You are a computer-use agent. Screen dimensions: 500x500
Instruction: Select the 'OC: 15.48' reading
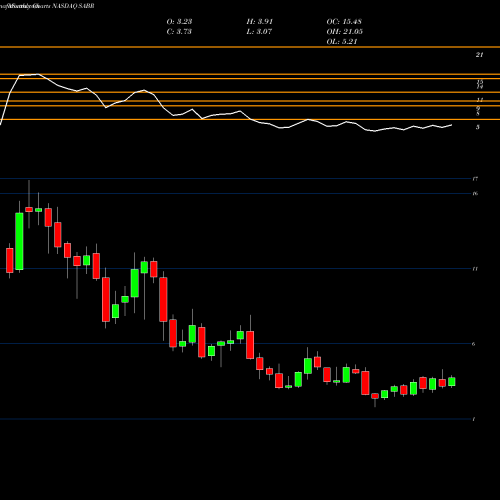click(x=344, y=22)
